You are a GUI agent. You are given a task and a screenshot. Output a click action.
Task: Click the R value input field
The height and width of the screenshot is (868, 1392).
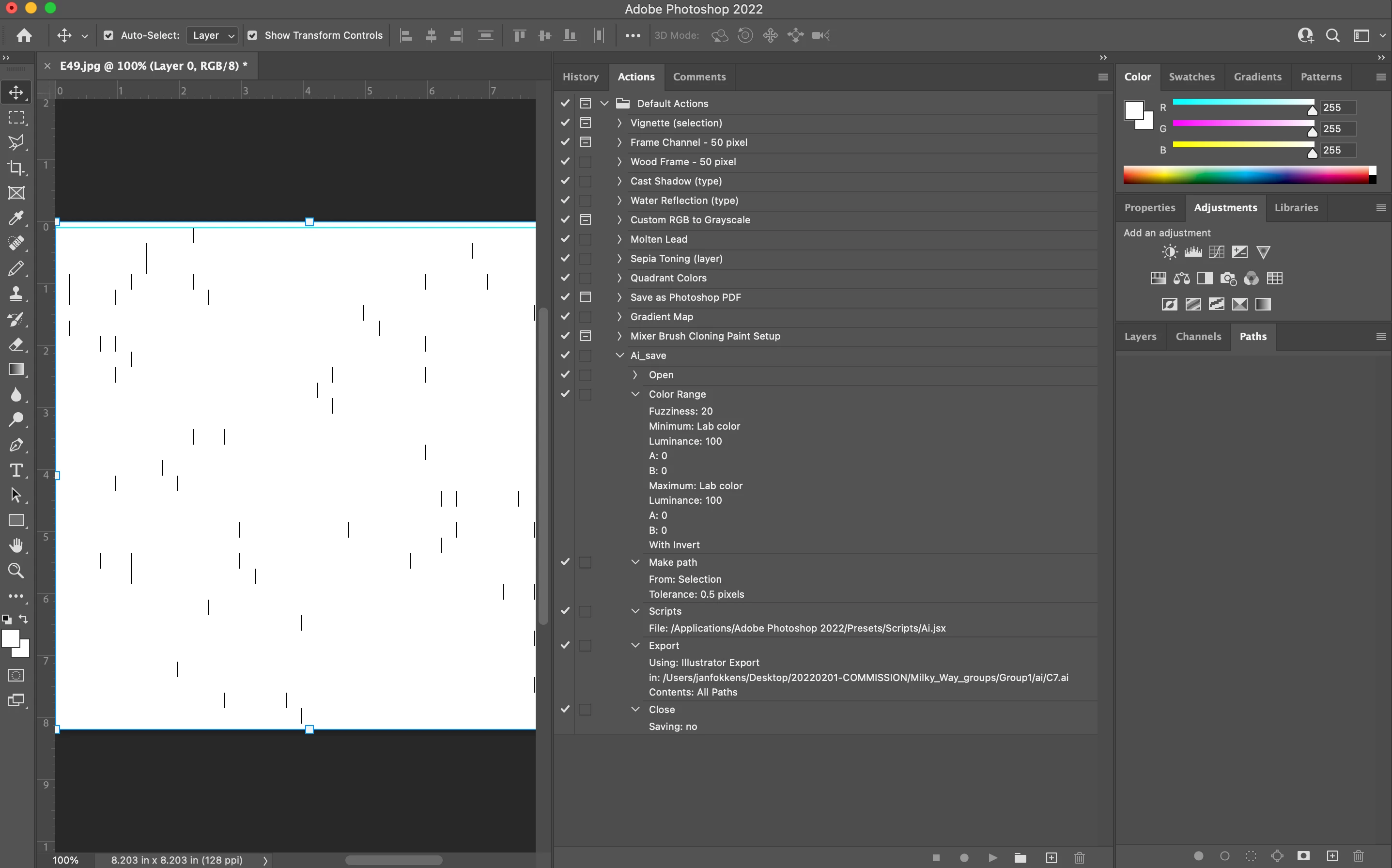click(x=1337, y=108)
